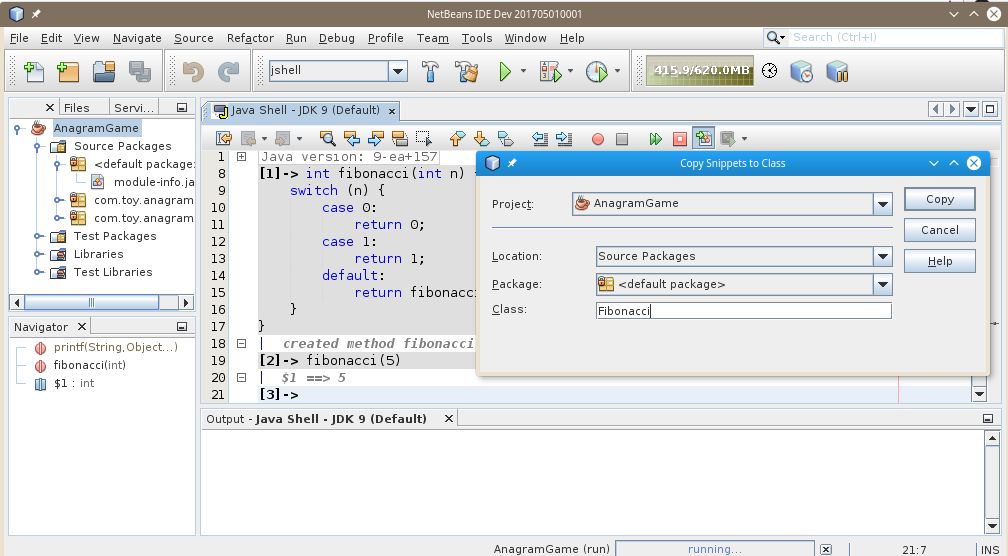The height and width of the screenshot is (556, 1008).
Task: Click the New File toolbar icon
Action: 33,71
